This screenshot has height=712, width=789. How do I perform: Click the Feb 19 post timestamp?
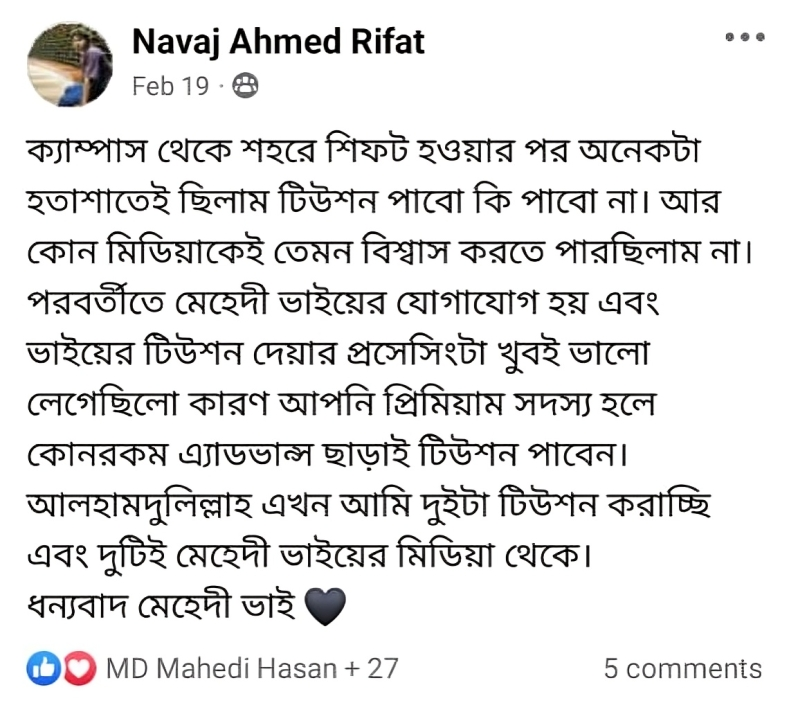[170, 86]
